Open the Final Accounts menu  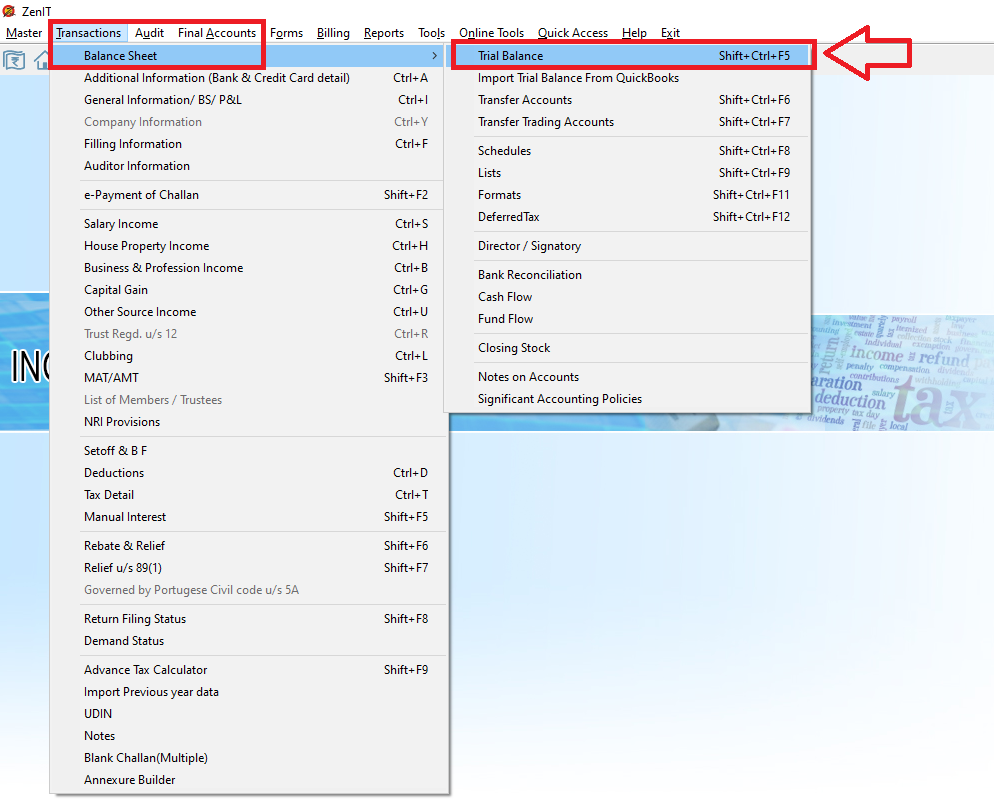pyautogui.click(x=217, y=33)
